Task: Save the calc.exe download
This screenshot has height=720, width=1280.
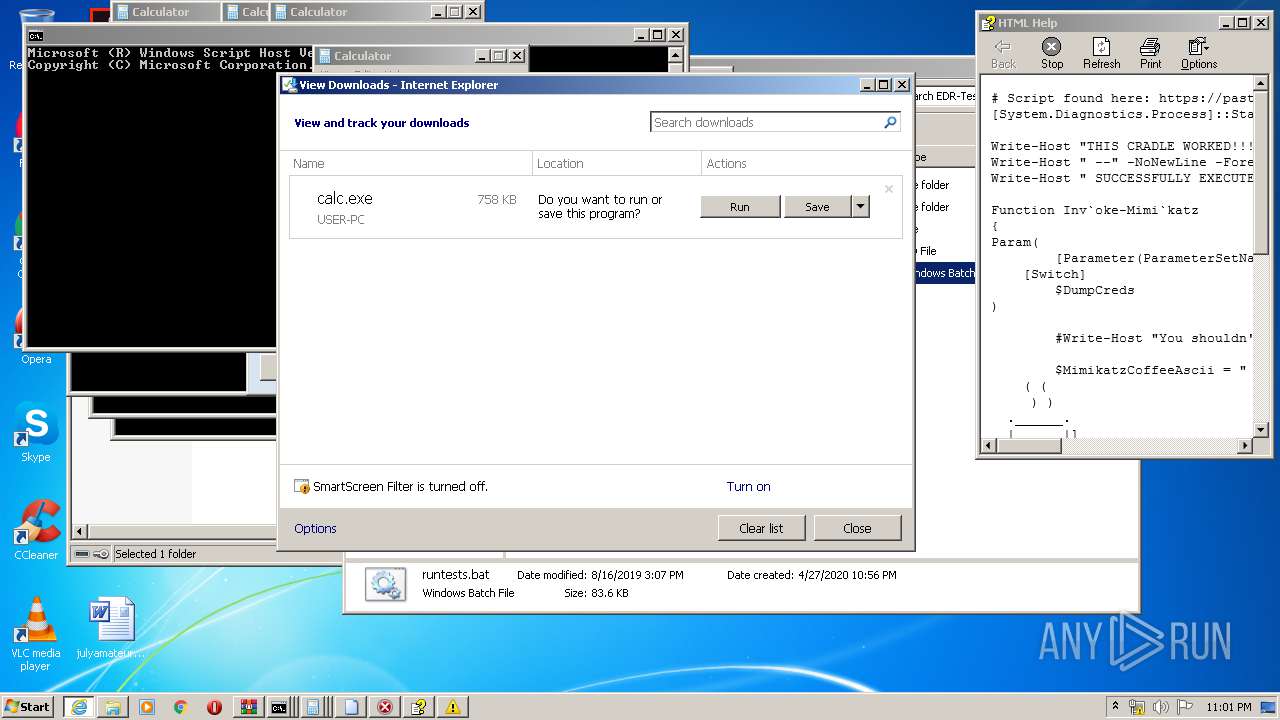Action: coord(817,207)
